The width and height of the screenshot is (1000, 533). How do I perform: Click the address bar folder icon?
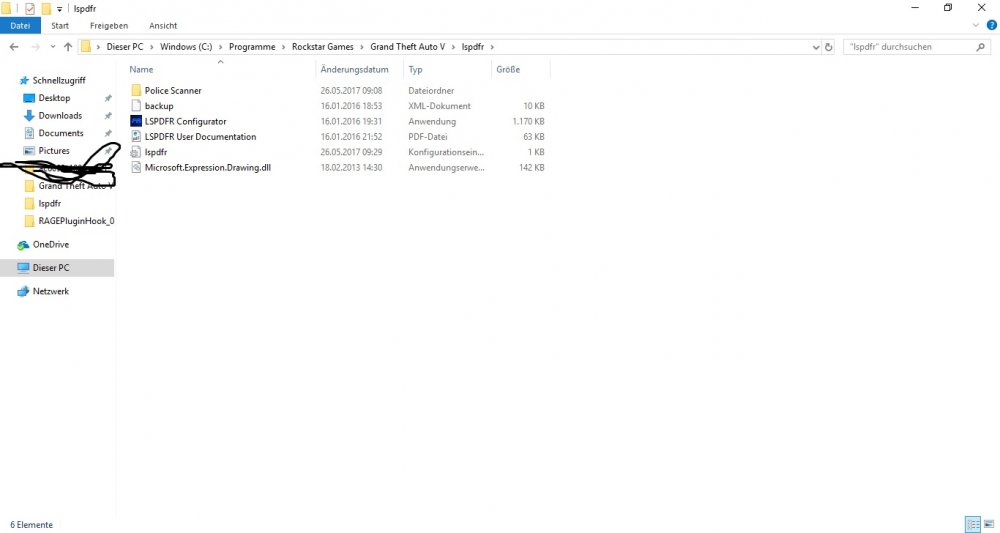click(x=85, y=47)
